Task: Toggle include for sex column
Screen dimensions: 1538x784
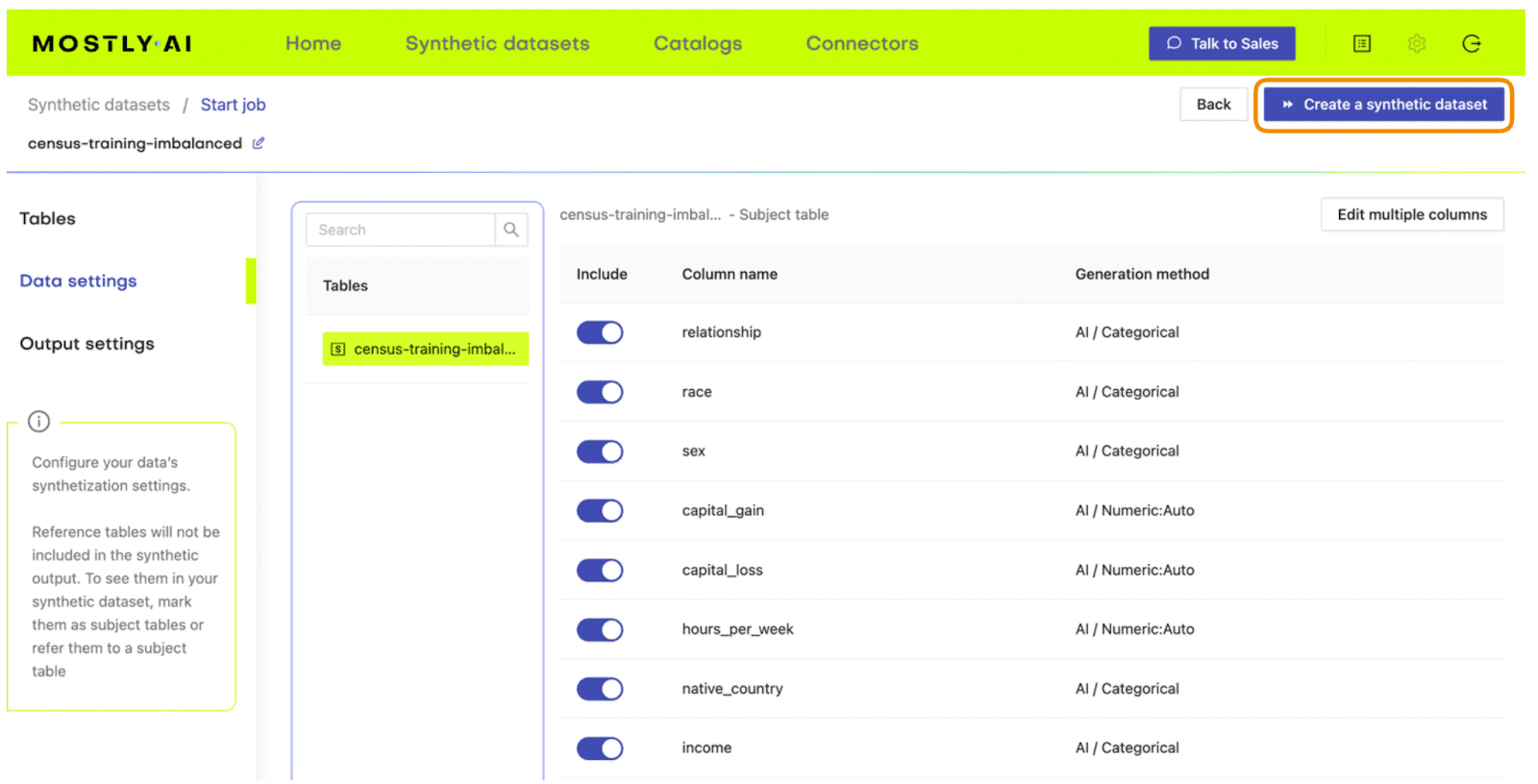Action: [x=600, y=452]
